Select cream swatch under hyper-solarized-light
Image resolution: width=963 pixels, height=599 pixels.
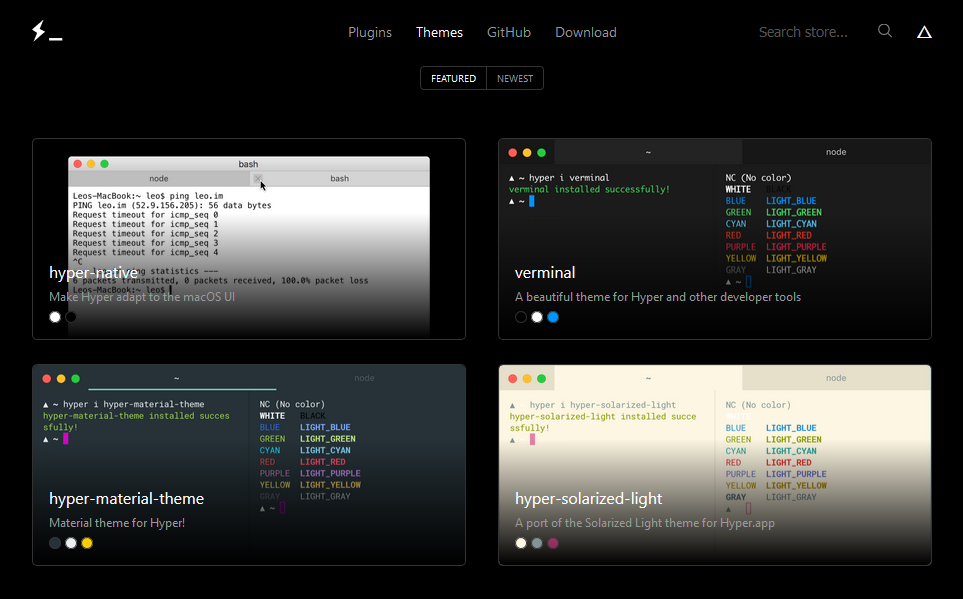pos(521,543)
